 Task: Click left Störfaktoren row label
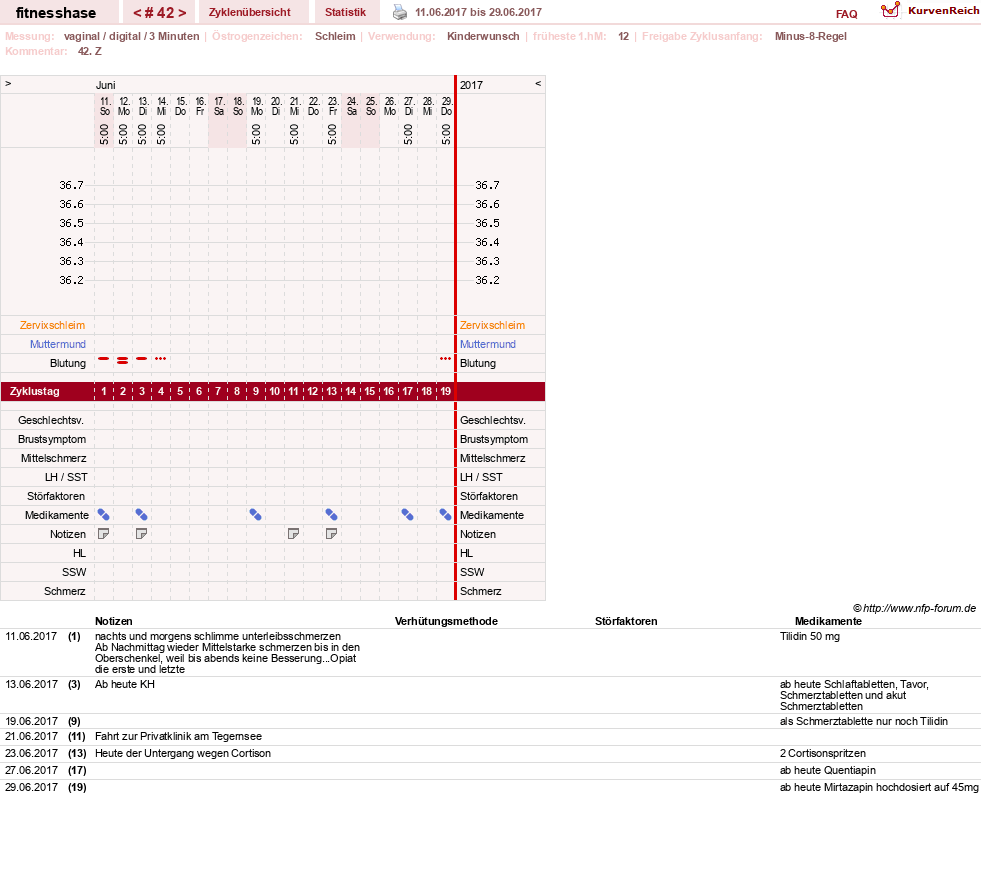pyautogui.click(x=56, y=496)
